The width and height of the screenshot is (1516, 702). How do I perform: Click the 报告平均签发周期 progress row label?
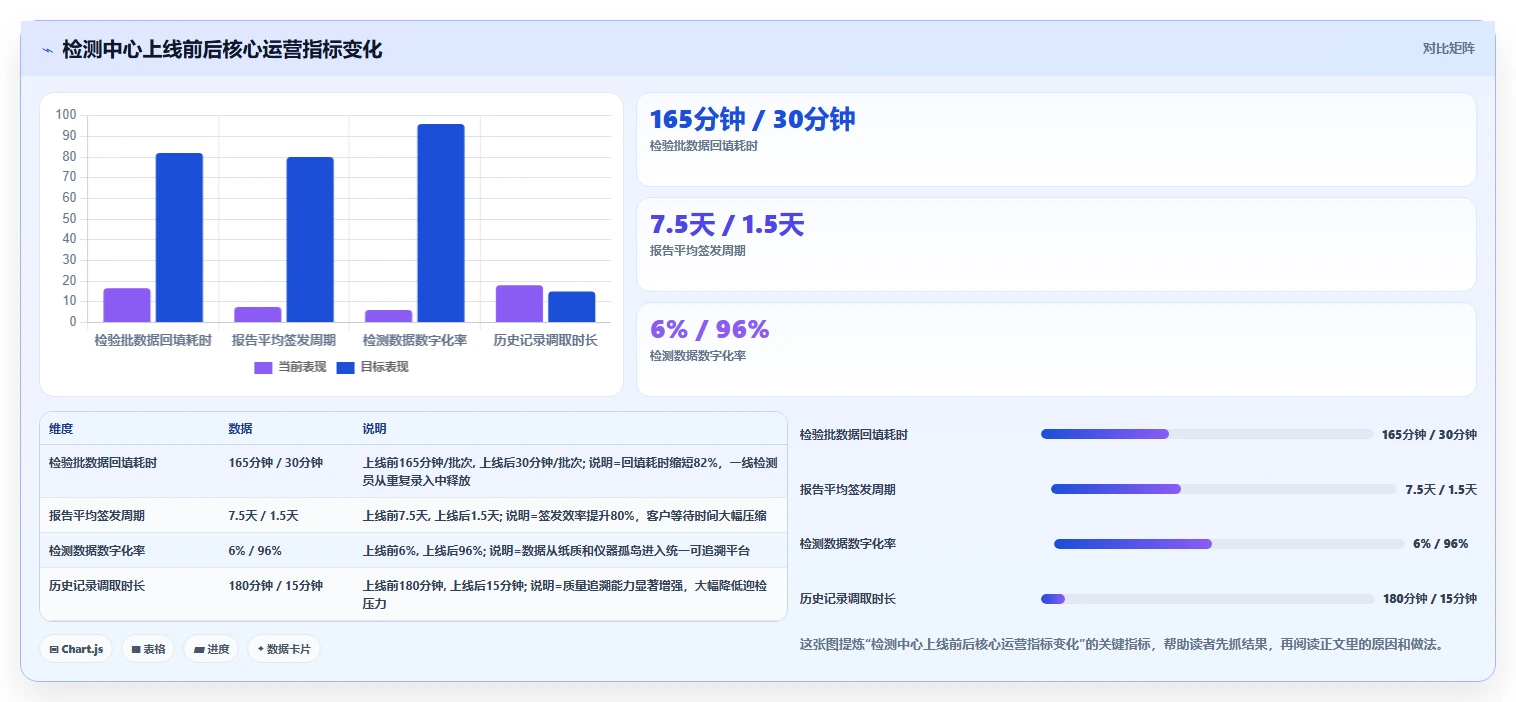click(848, 489)
